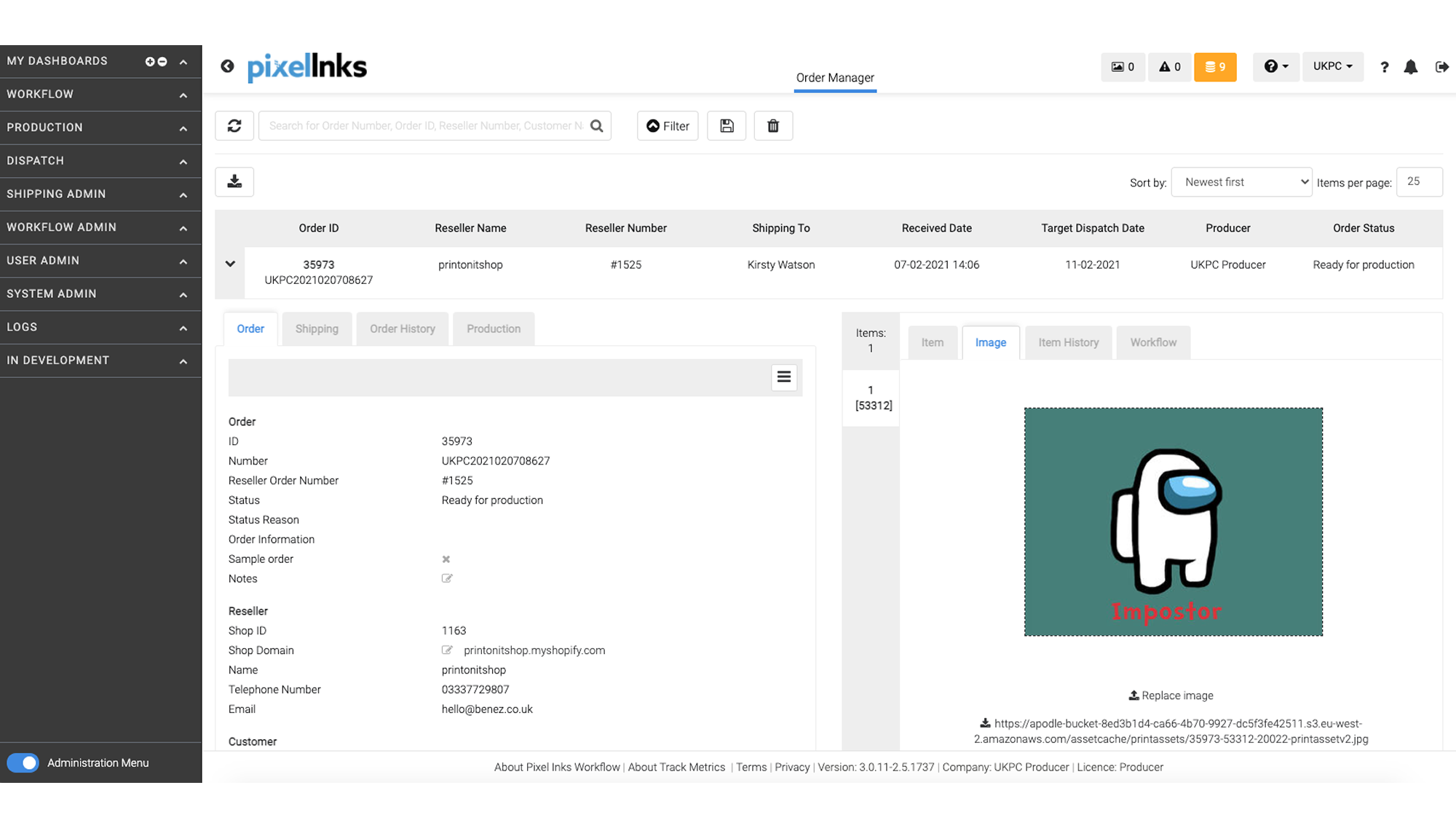Open the orange queue counter showing 9
The width and height of the screenshot is (1456, 828).
click(x=1214, y=67)
